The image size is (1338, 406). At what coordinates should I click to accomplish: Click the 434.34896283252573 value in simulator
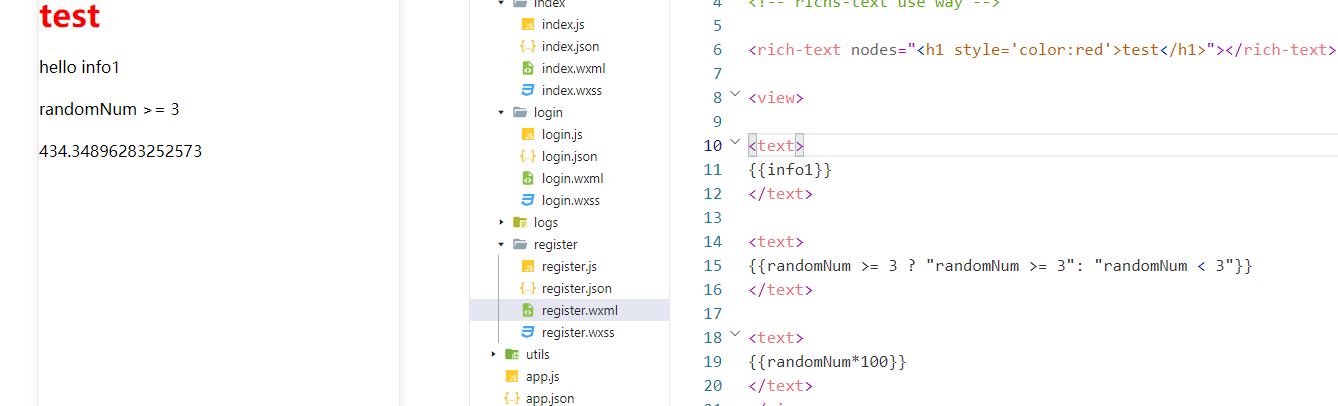120,151
